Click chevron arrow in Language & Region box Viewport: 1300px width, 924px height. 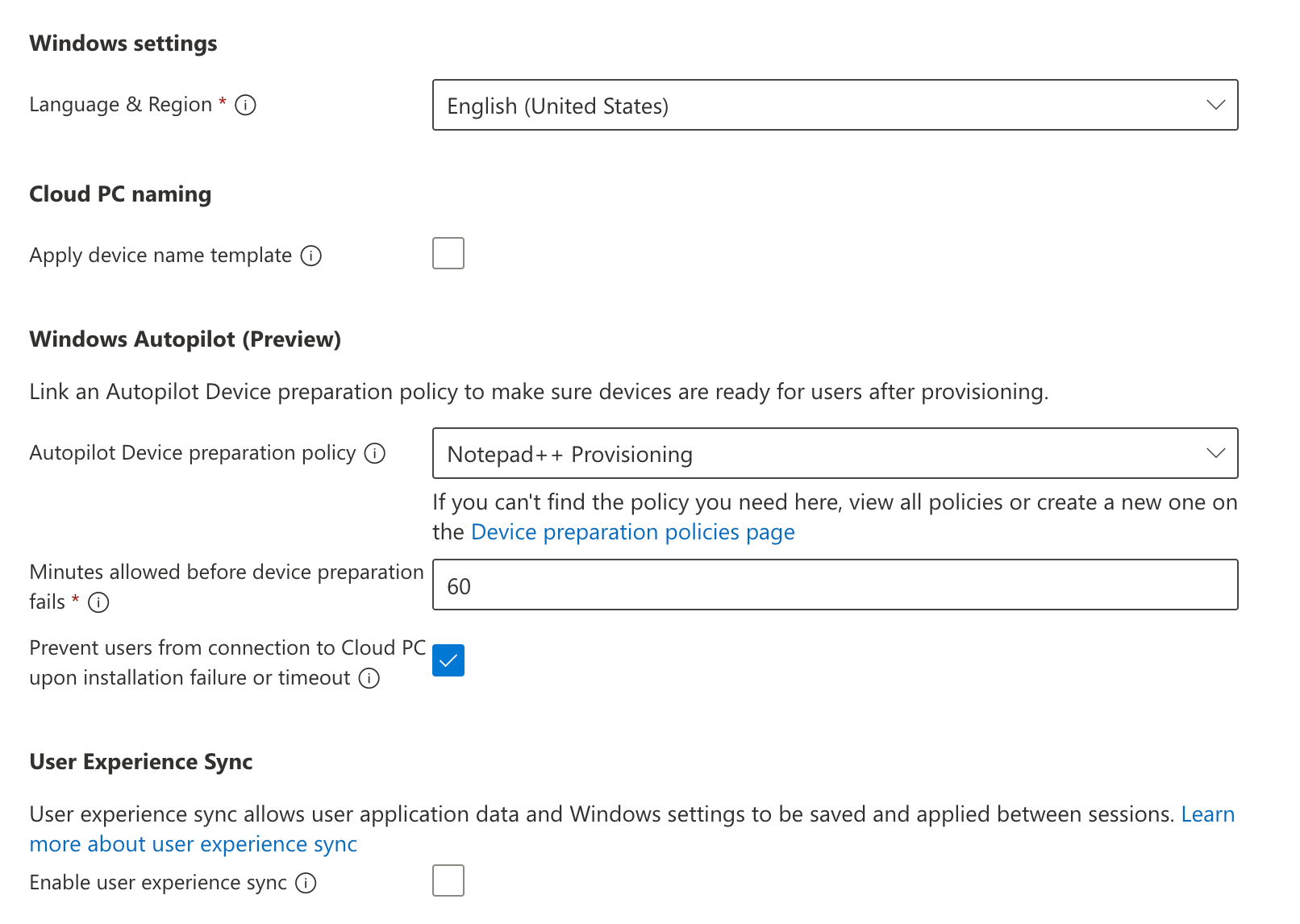click(1215, 105)
